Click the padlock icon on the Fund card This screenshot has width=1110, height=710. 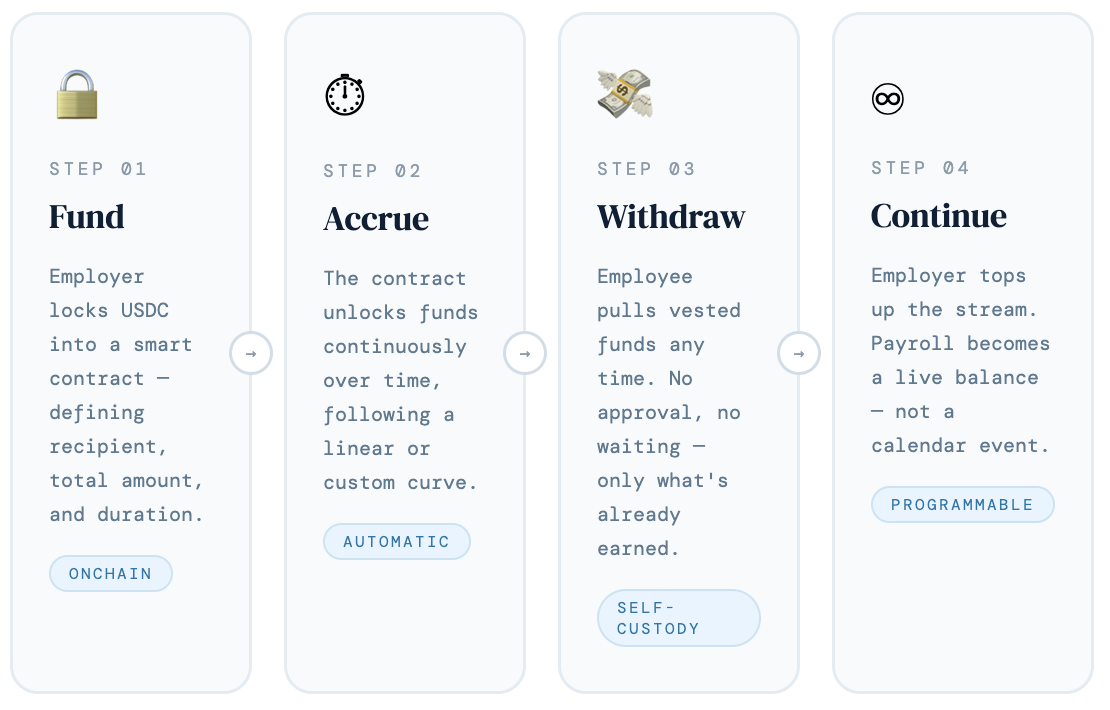click(78, 94)
